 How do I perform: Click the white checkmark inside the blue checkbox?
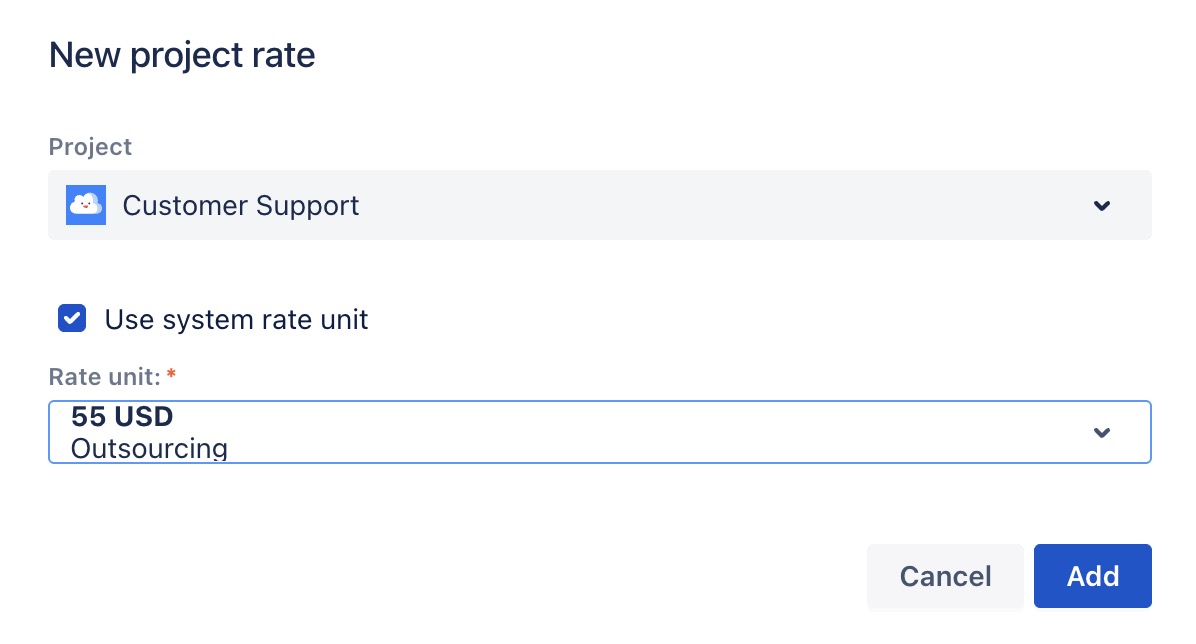[72, 319]
